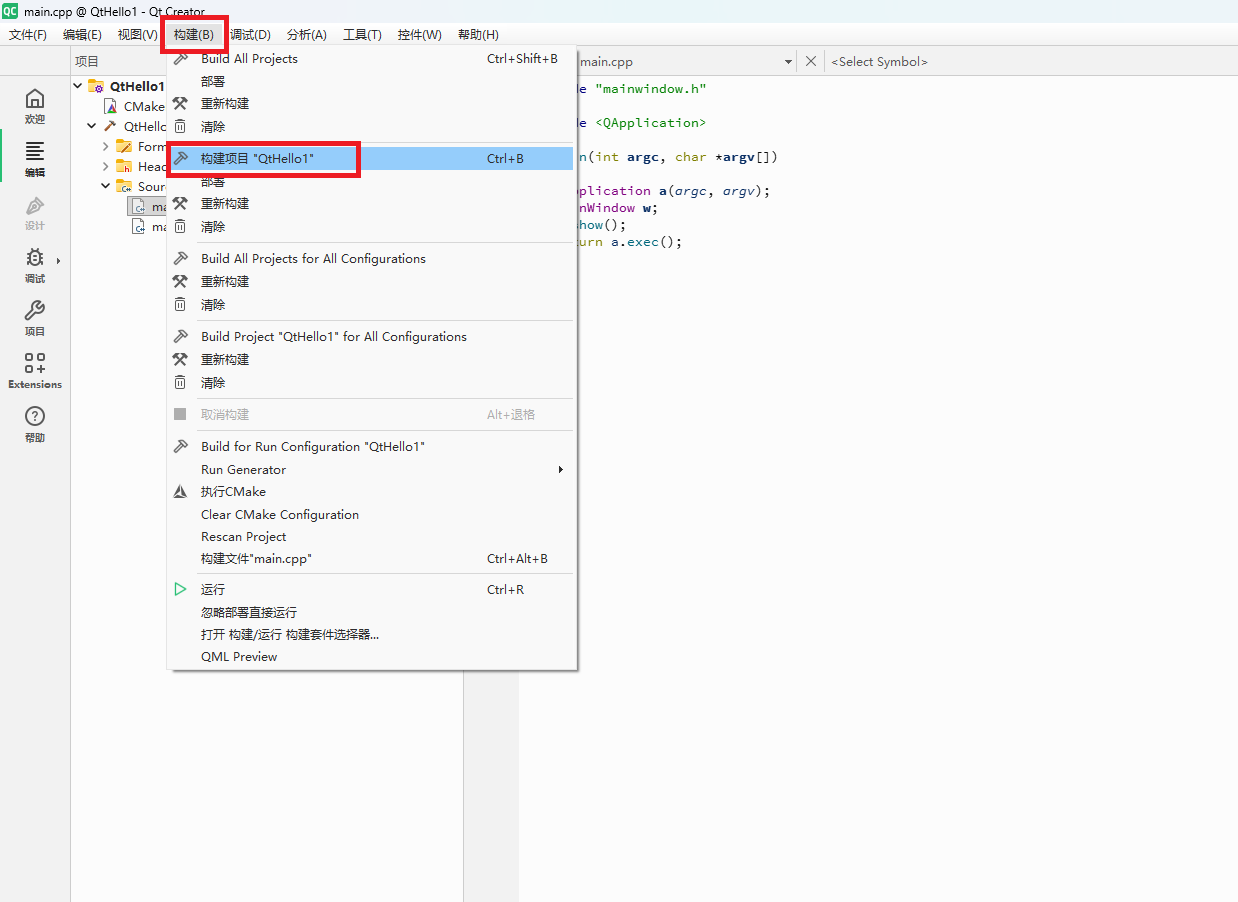The width and height of the screenshot is (1238, 902).
Task: Click the a.exec(); code text
Action: [x=647, y=242]
